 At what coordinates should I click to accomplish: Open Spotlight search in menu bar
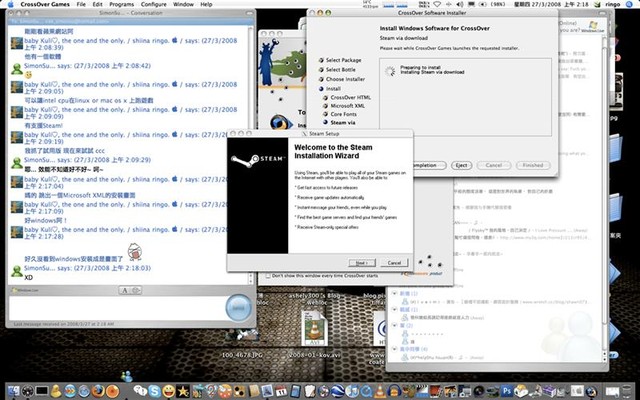[629, 4]
